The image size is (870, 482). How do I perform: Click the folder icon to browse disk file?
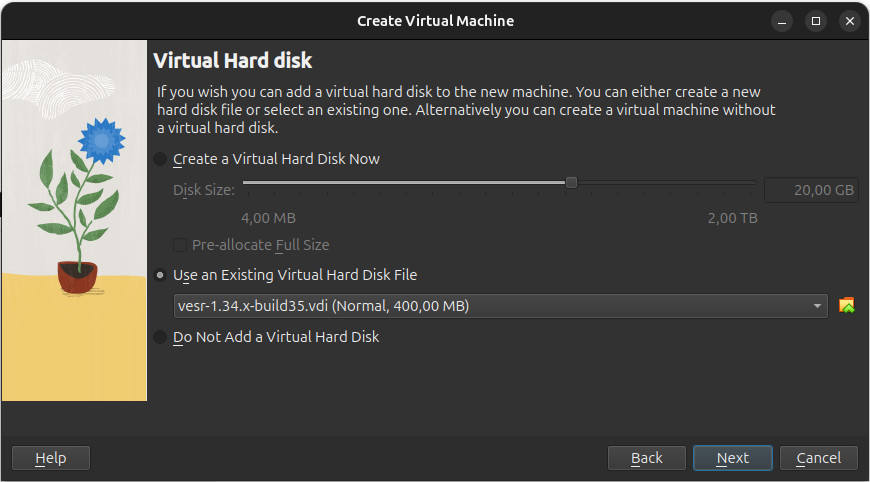click(847, 305)
